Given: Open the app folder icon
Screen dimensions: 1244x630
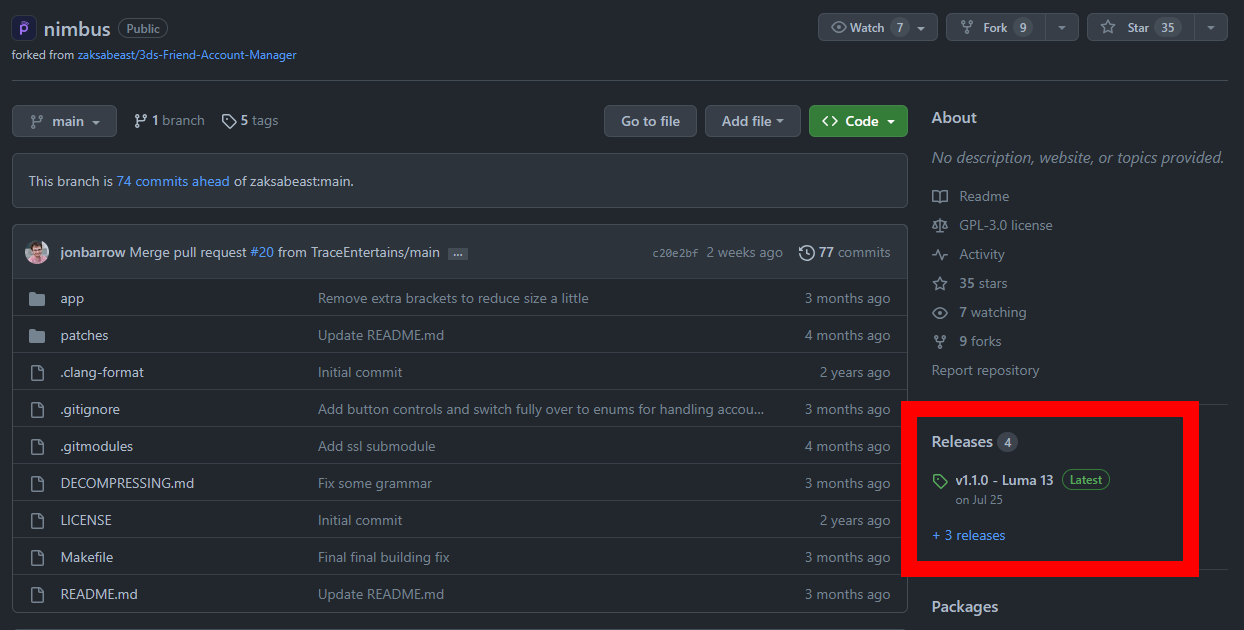Looking at the screenshot, I should point(38,298).
